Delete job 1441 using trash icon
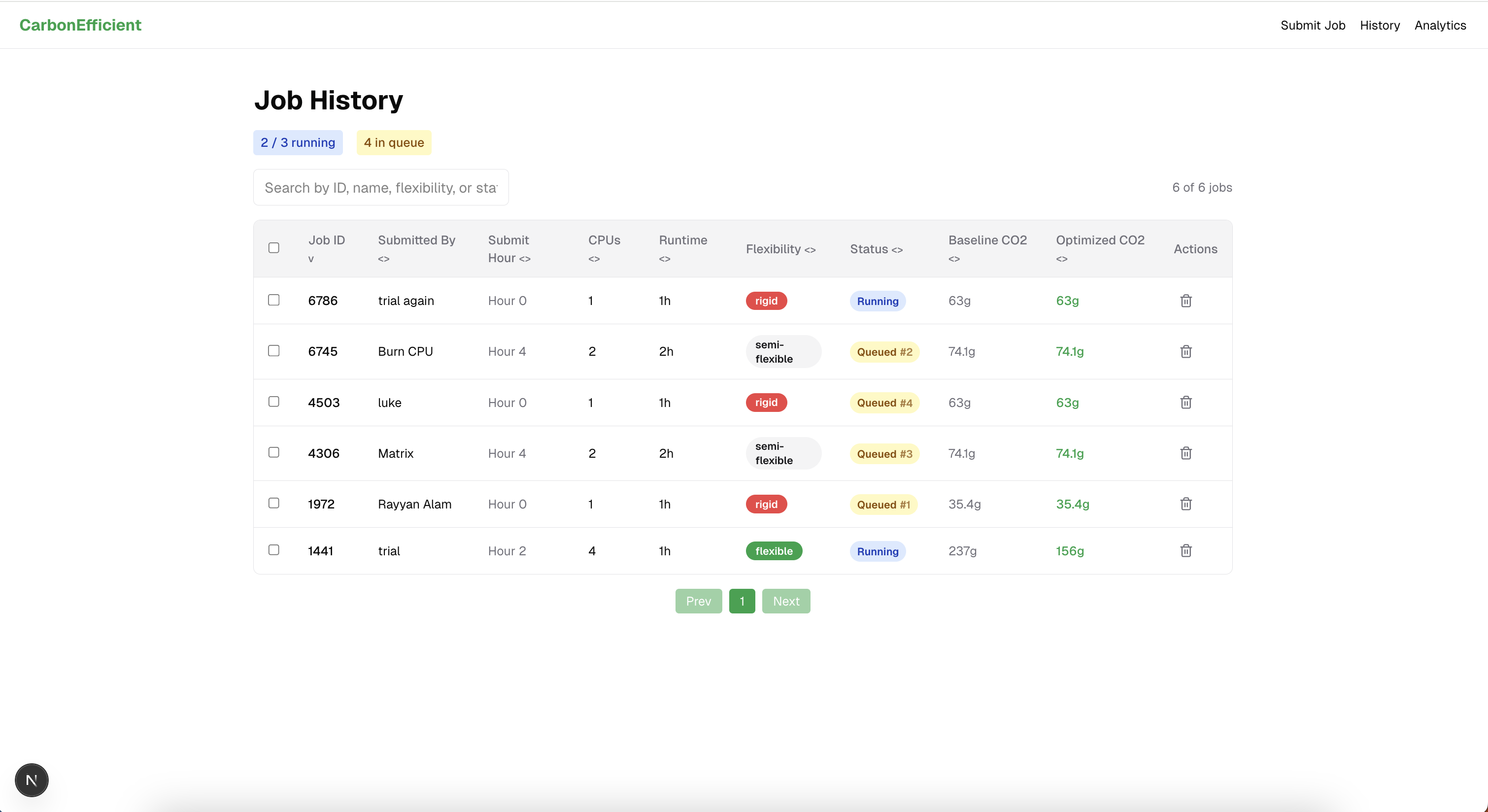 click(1186, 550)
